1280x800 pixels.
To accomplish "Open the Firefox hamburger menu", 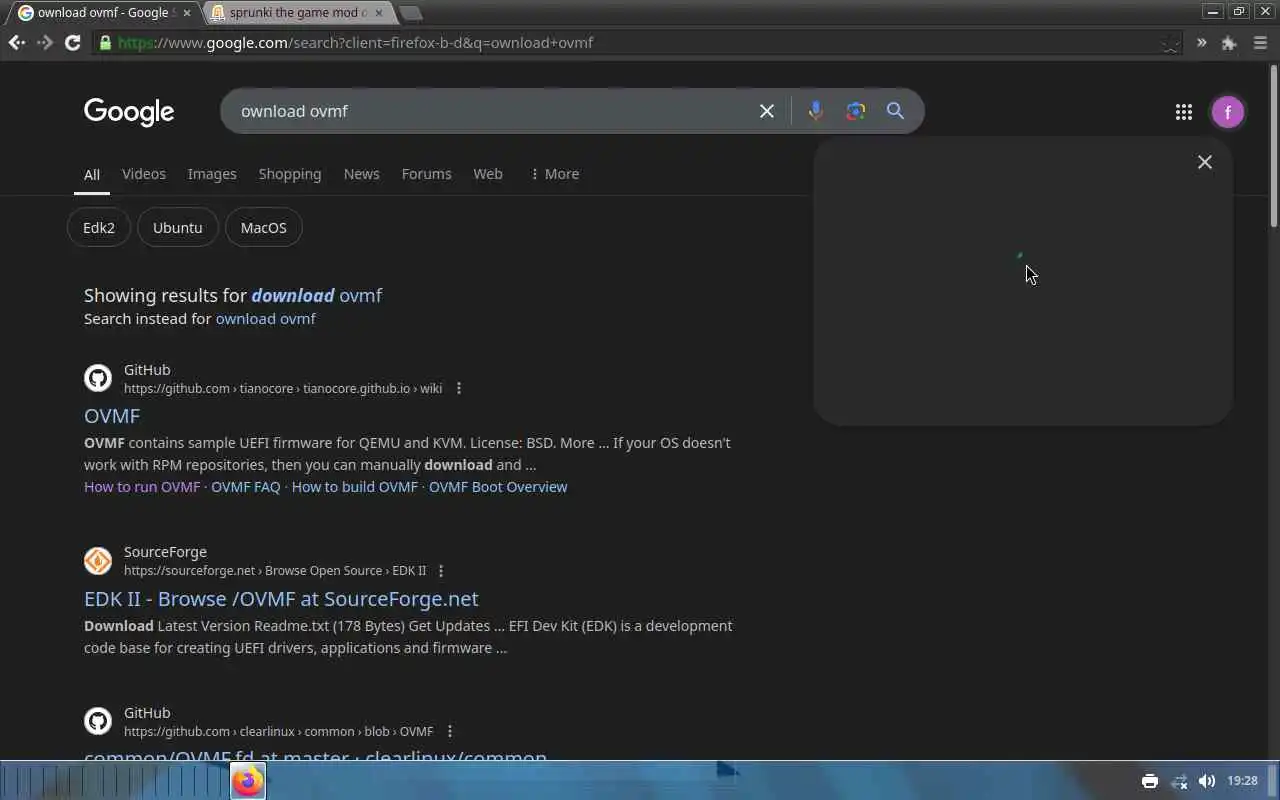I will pos(1260,43).
